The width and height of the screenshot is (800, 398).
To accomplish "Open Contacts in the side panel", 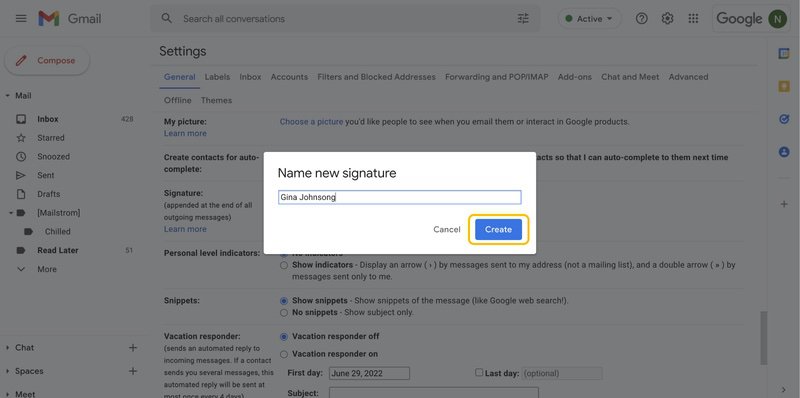I will tap(784, 152).
